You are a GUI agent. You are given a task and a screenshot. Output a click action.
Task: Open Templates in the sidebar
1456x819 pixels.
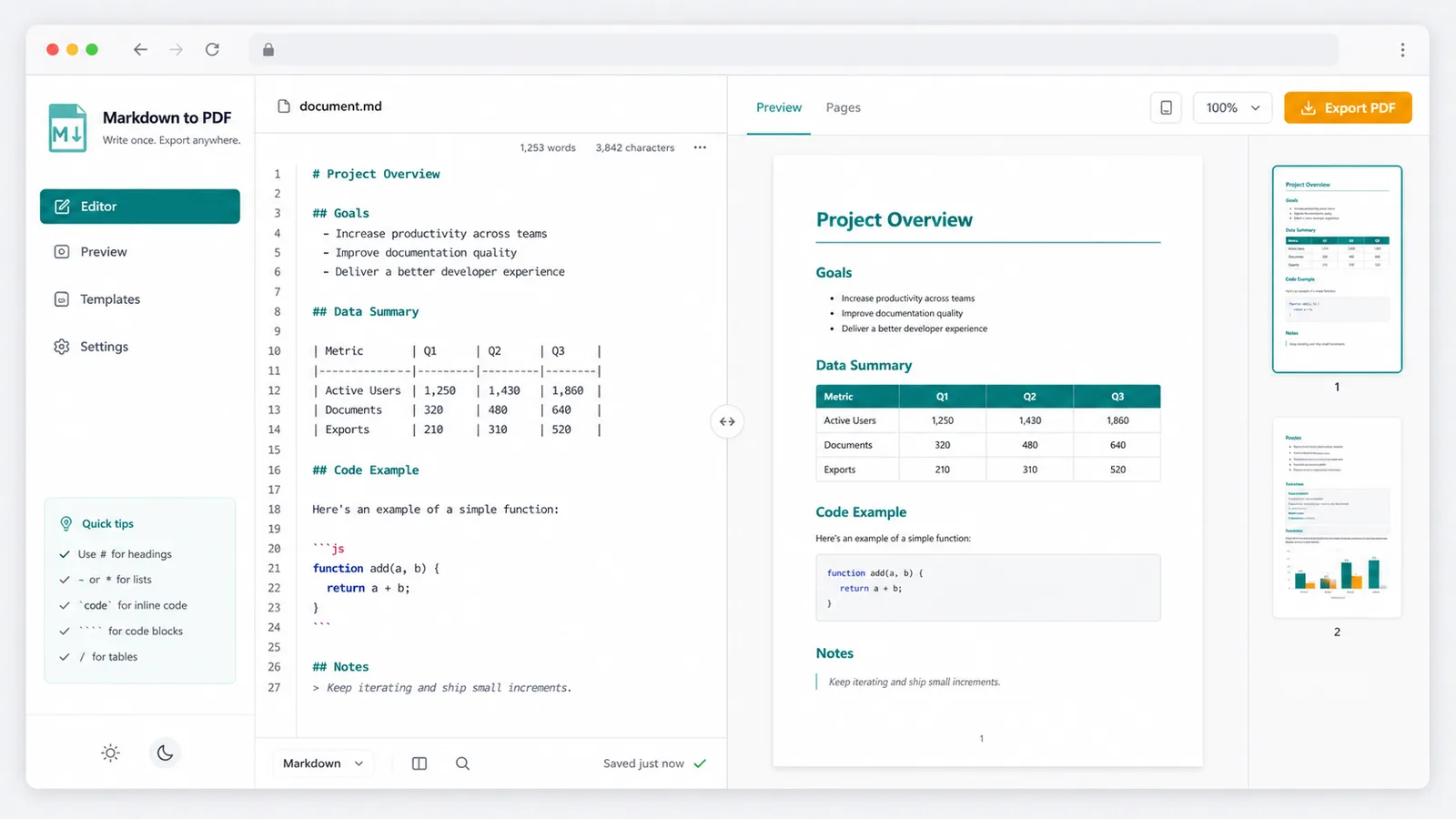coord(140,299)
